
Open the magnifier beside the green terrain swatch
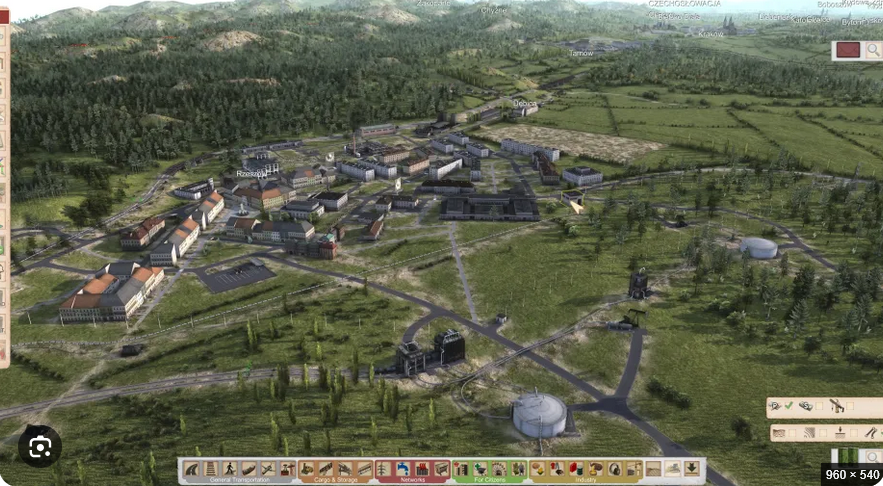pos(874,456)
